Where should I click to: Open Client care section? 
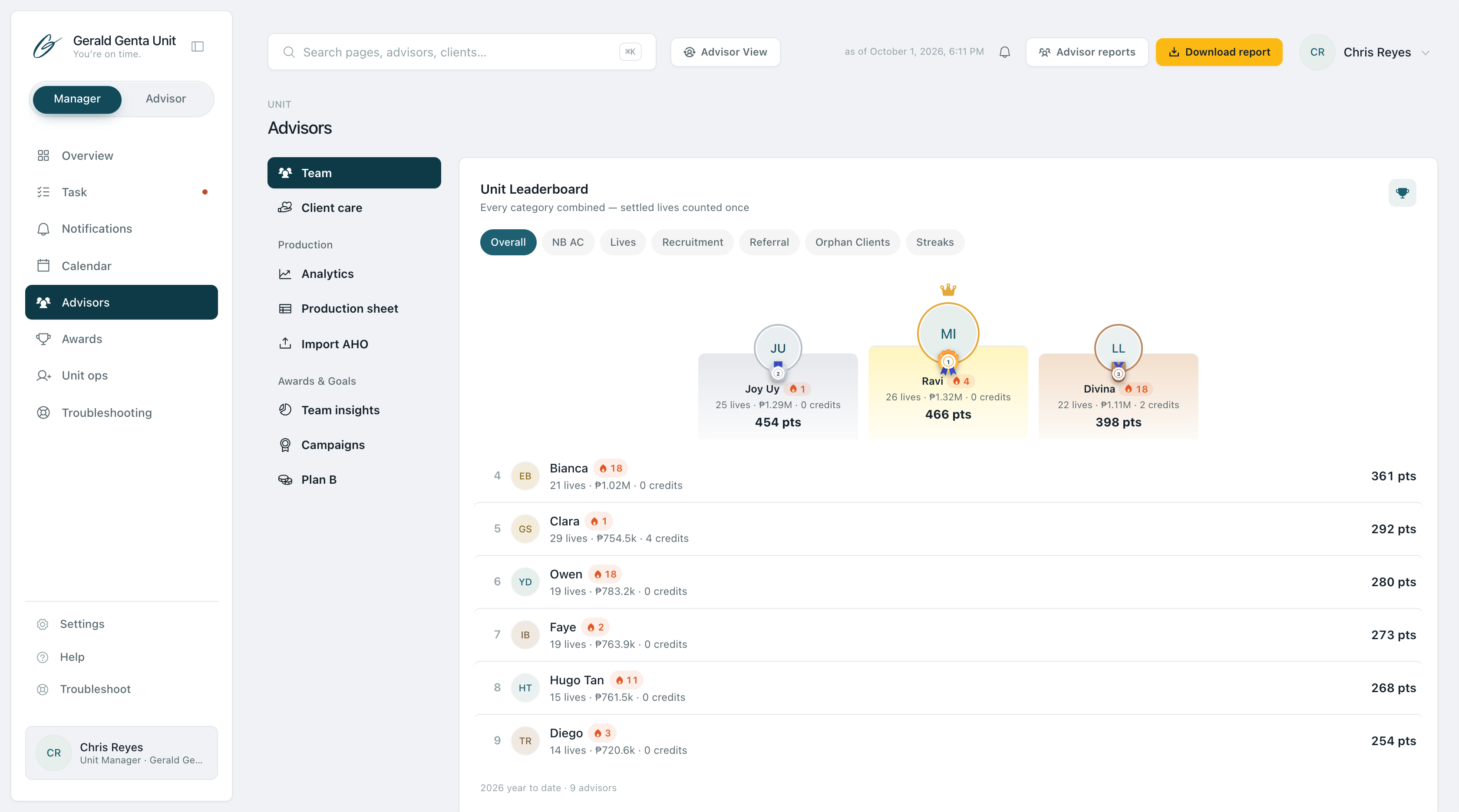(x=354, y=208)
